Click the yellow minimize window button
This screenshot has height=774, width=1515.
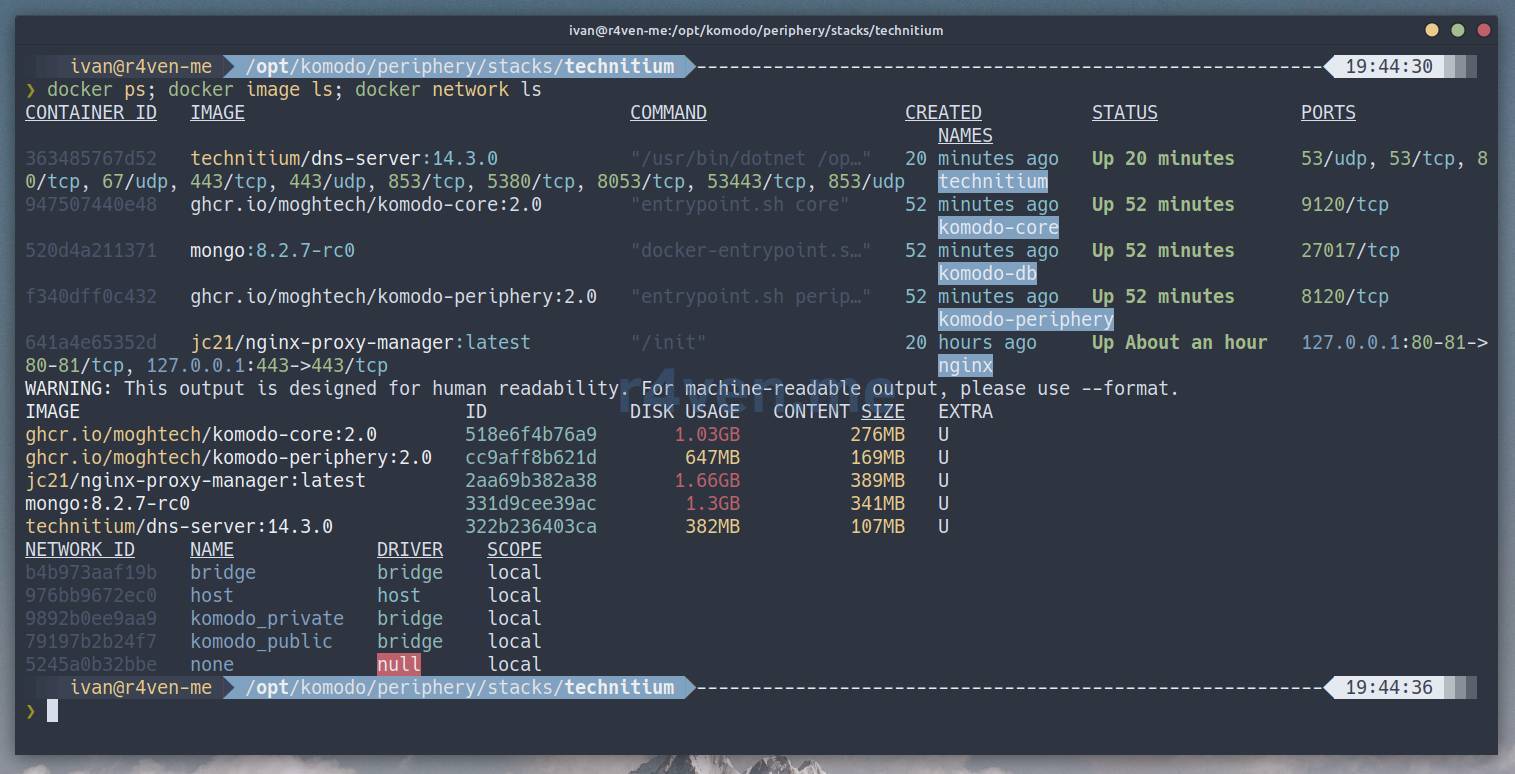(x=1432, y=30)
